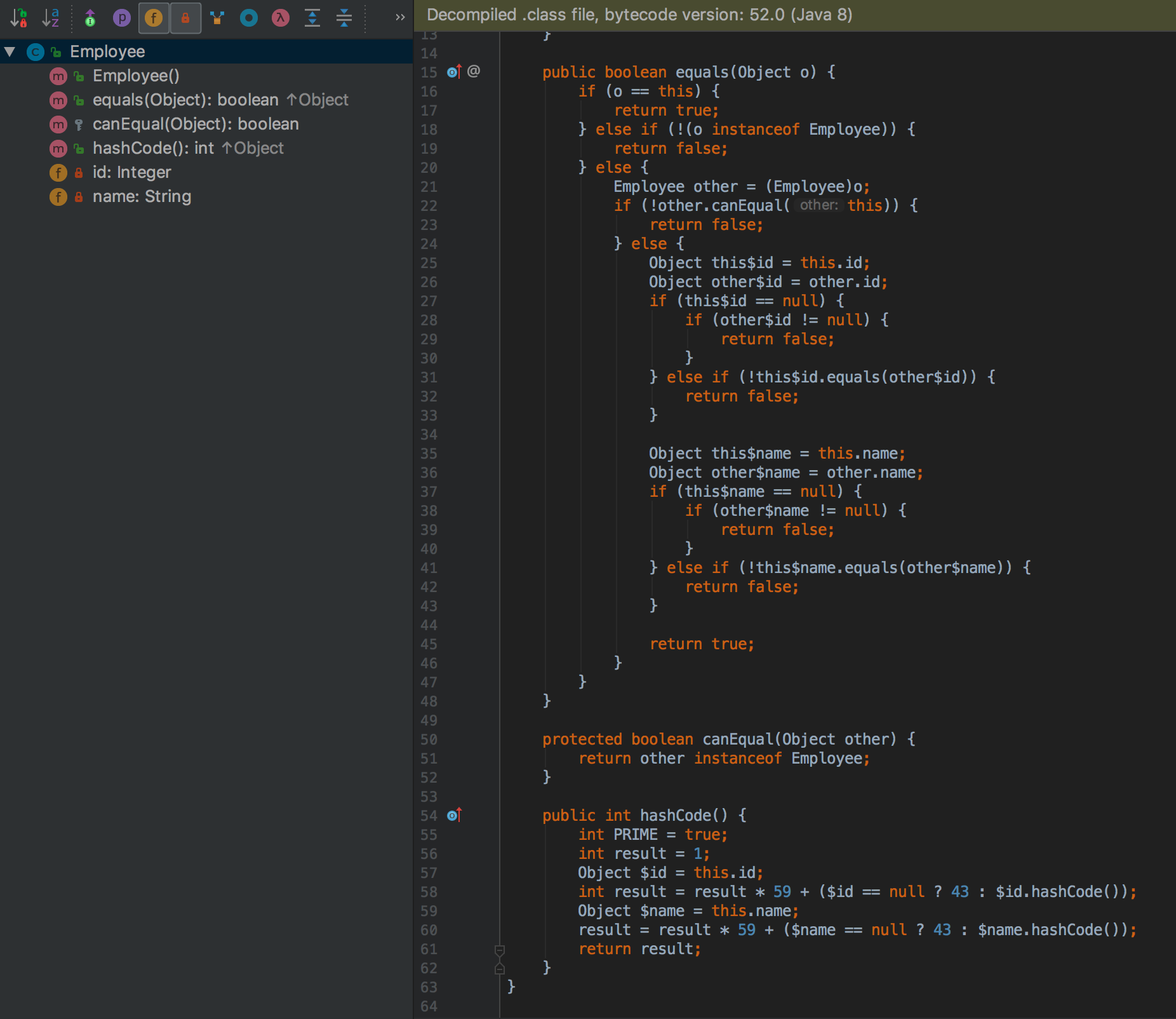Toggle Show Properties purple p button
Screen dimensions: 1176x1019
coord(121,18)
